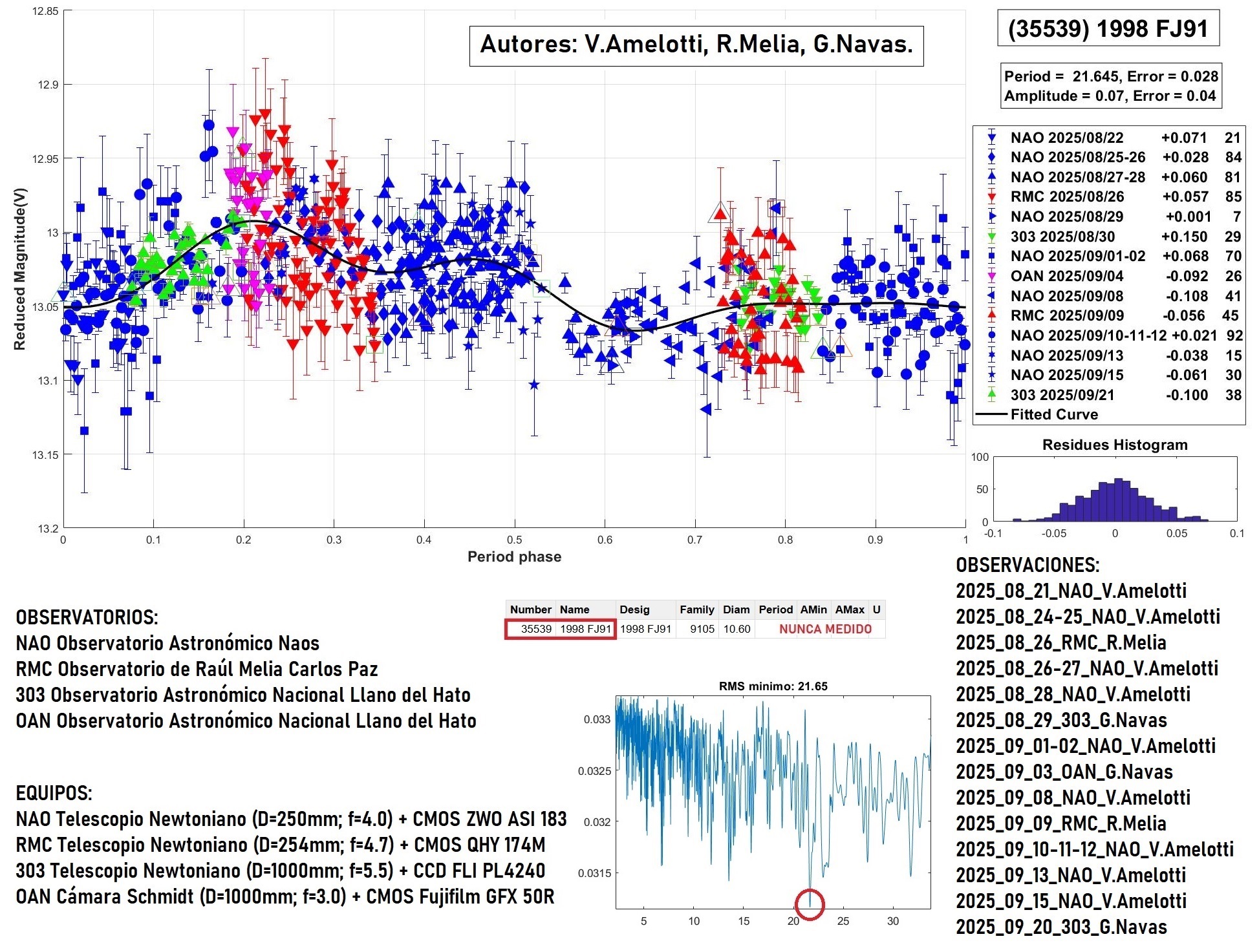Click the Period phase axis label
1259x952 pixels.
point(514,556)
